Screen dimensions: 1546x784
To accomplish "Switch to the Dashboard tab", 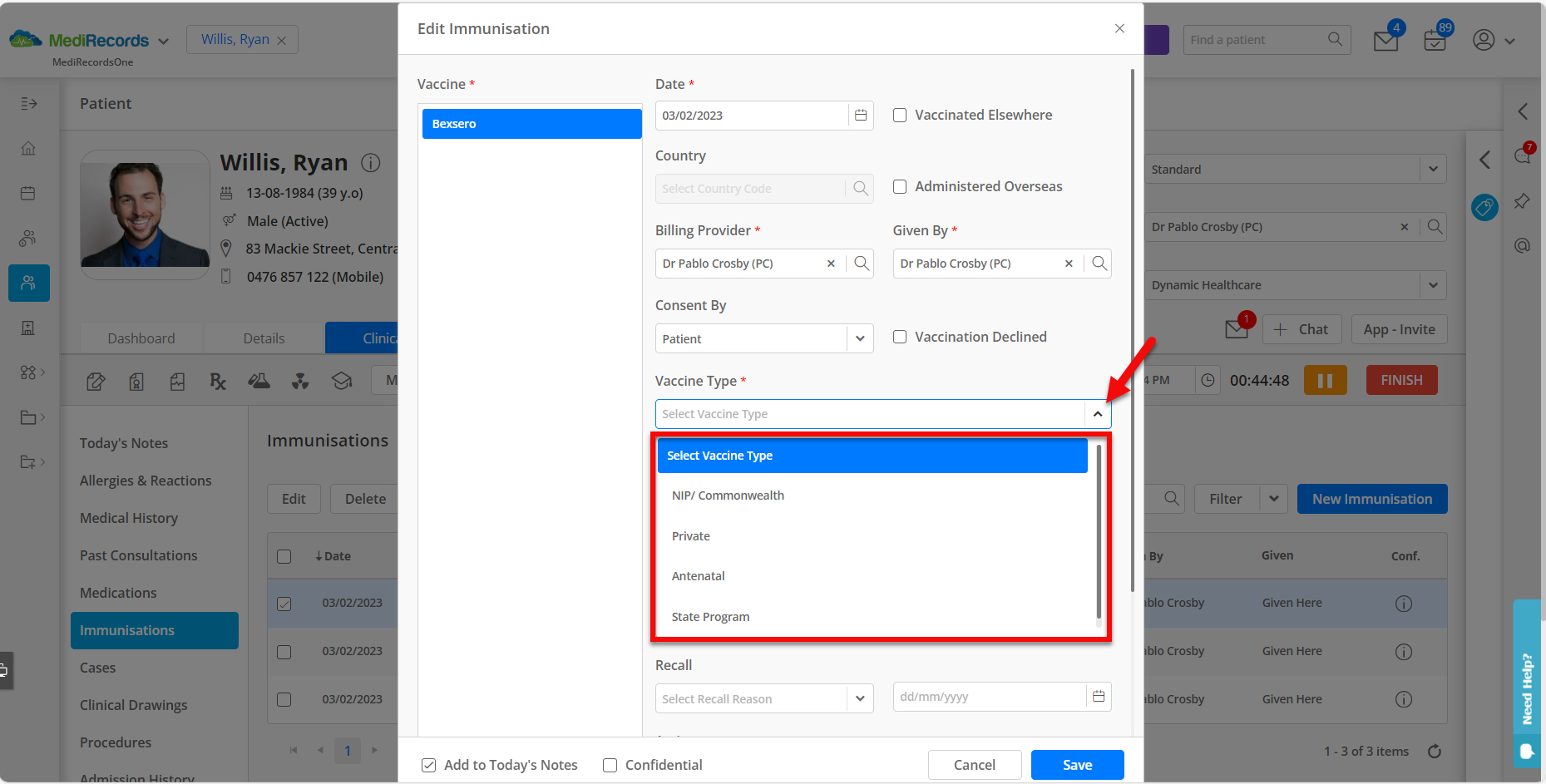I will coord(141,338).
